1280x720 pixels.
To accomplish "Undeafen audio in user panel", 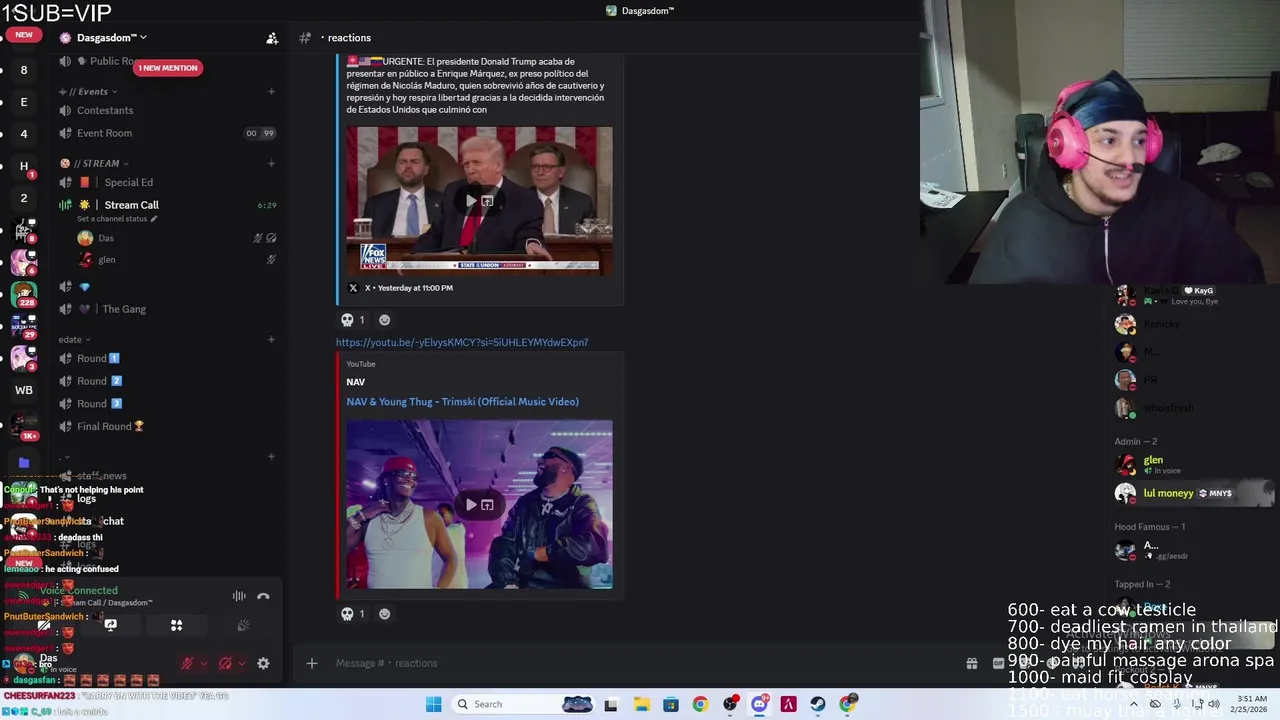I will 225,663.
